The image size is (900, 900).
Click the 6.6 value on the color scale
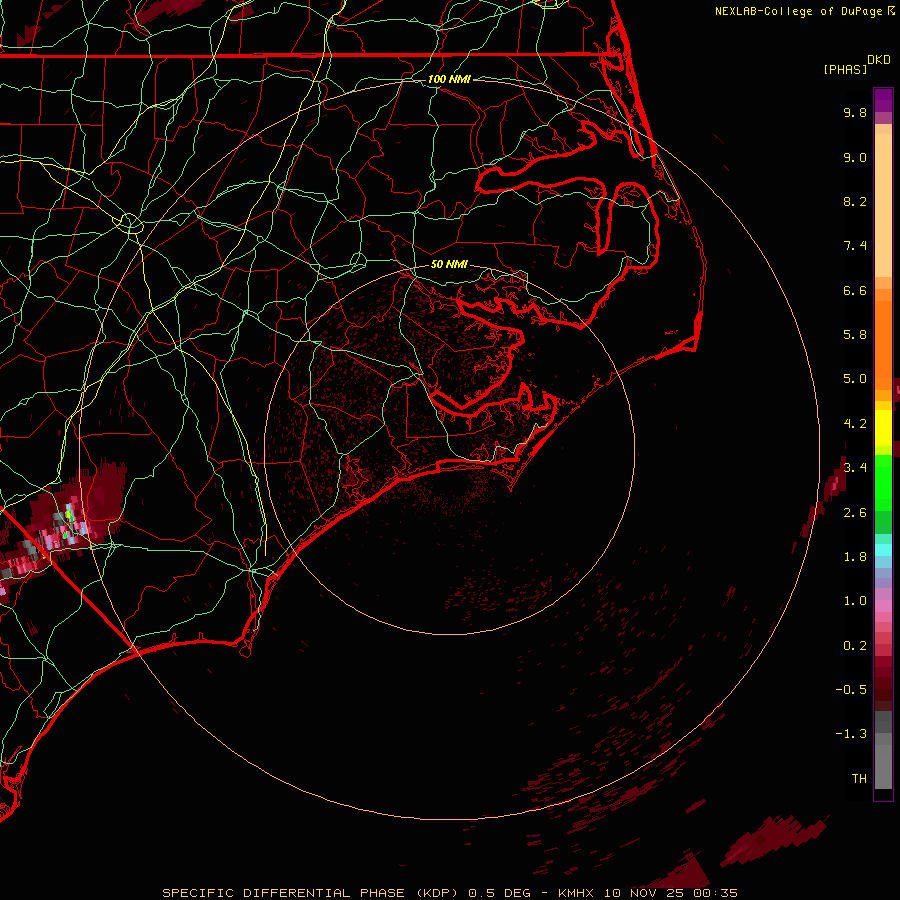tap(855, 290)
